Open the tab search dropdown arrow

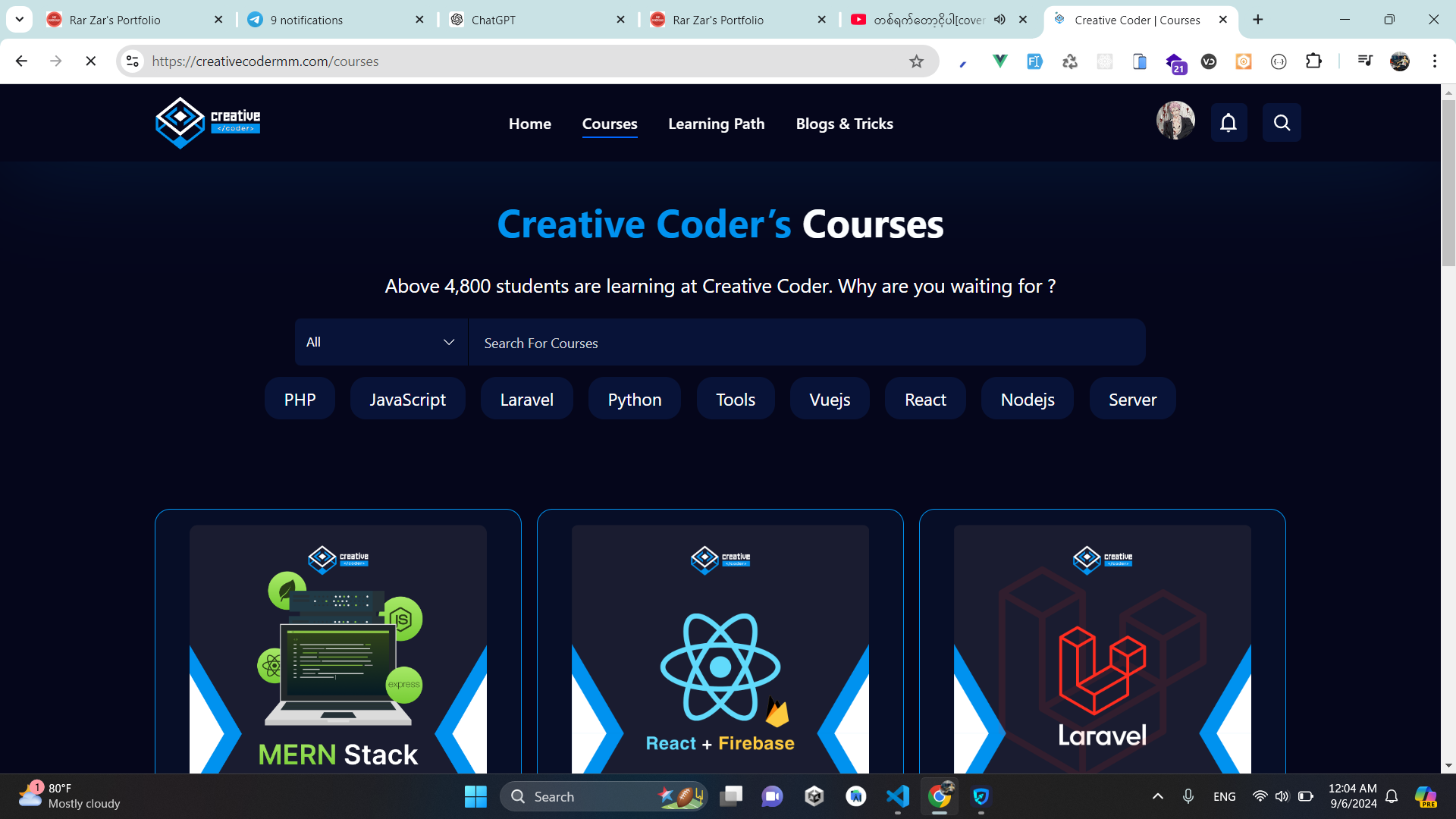click(20, 20)
